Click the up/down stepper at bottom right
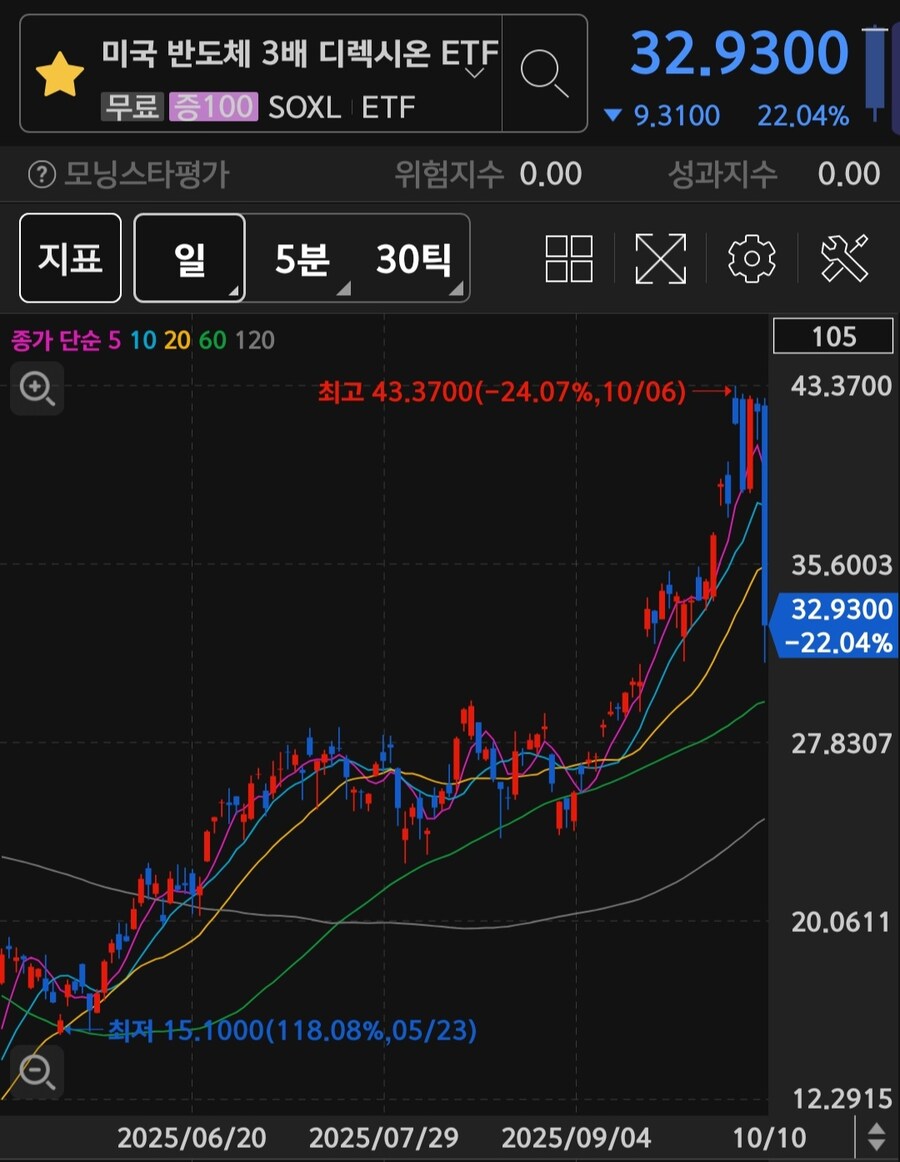The image size is (900, 1162). click(x=876, y=1137)
